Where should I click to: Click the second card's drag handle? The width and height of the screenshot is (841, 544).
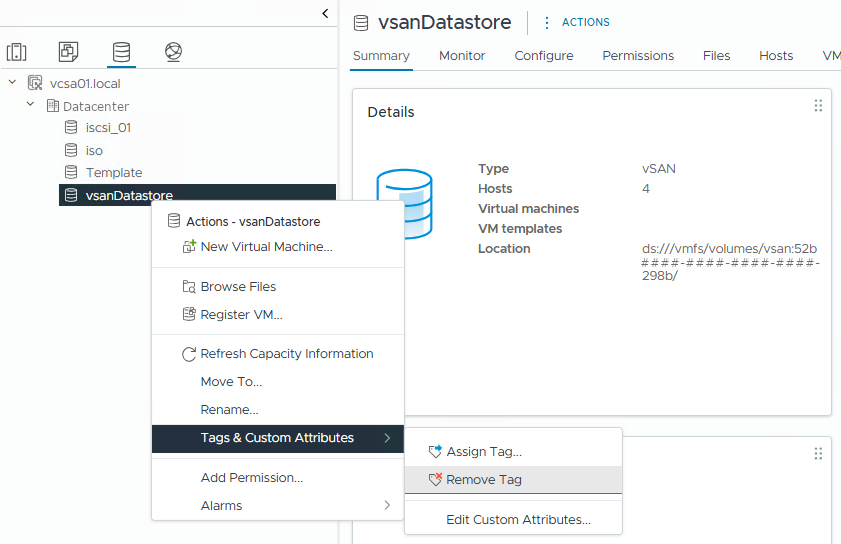coord(818,454)
